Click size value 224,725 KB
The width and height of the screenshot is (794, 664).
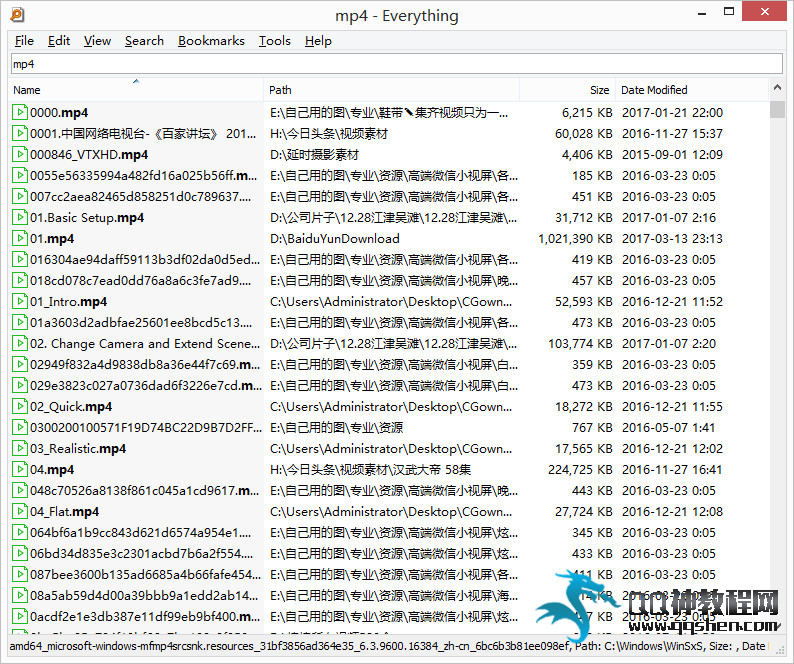[x=580, y=470]
